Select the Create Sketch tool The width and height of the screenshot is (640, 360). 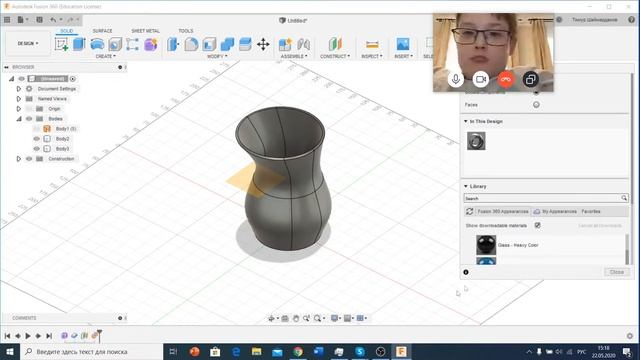coord(61,44)
